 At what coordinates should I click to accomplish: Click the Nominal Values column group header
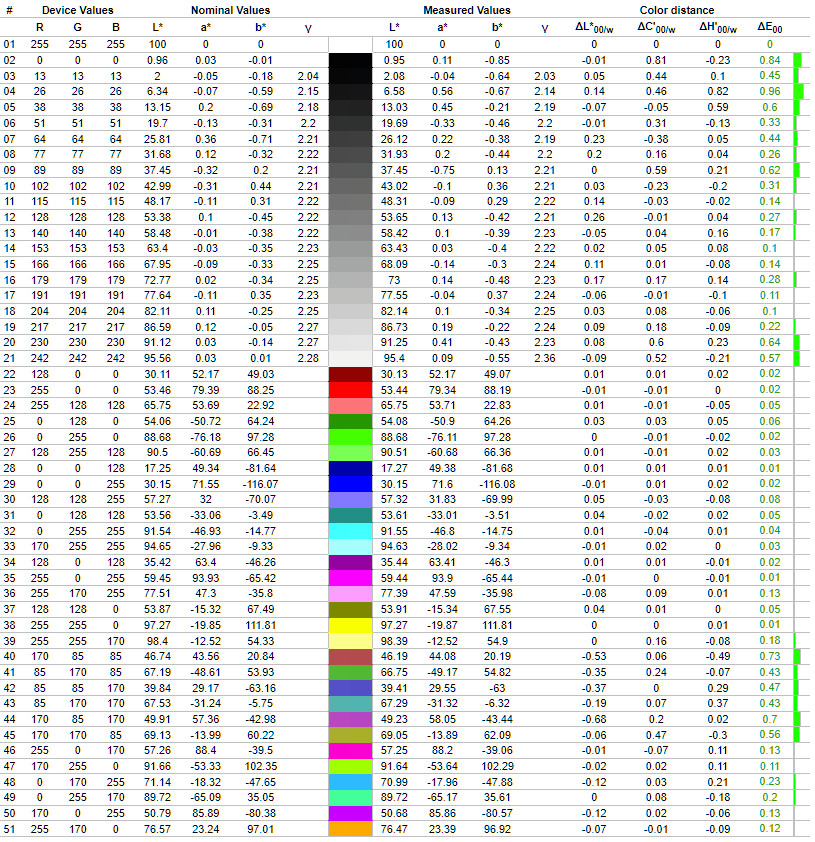230,10
